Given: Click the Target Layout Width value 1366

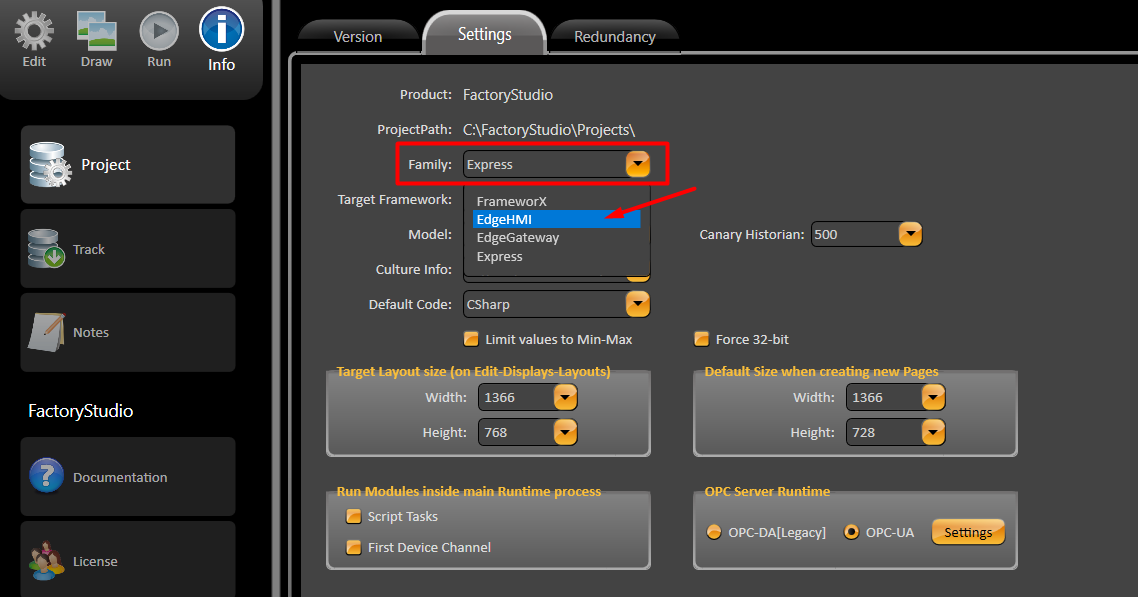Looking at the screenshot, I should click(x=499, y=398).
